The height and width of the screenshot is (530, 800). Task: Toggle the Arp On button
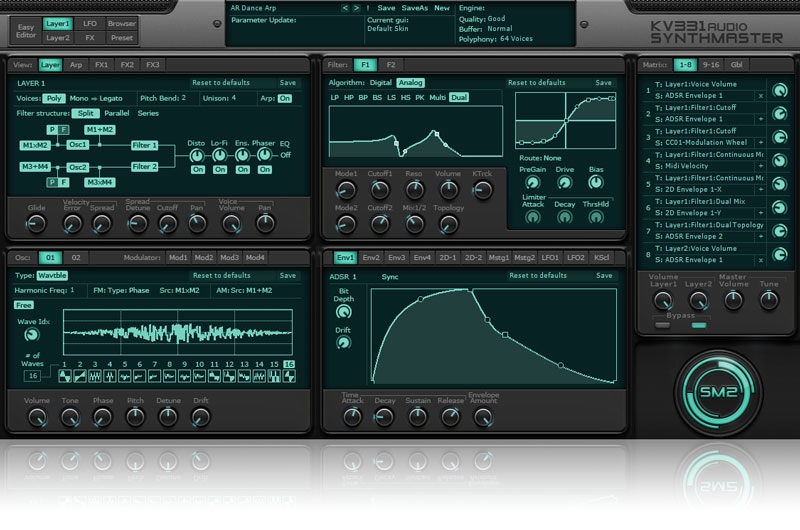(x=285, y=98)
